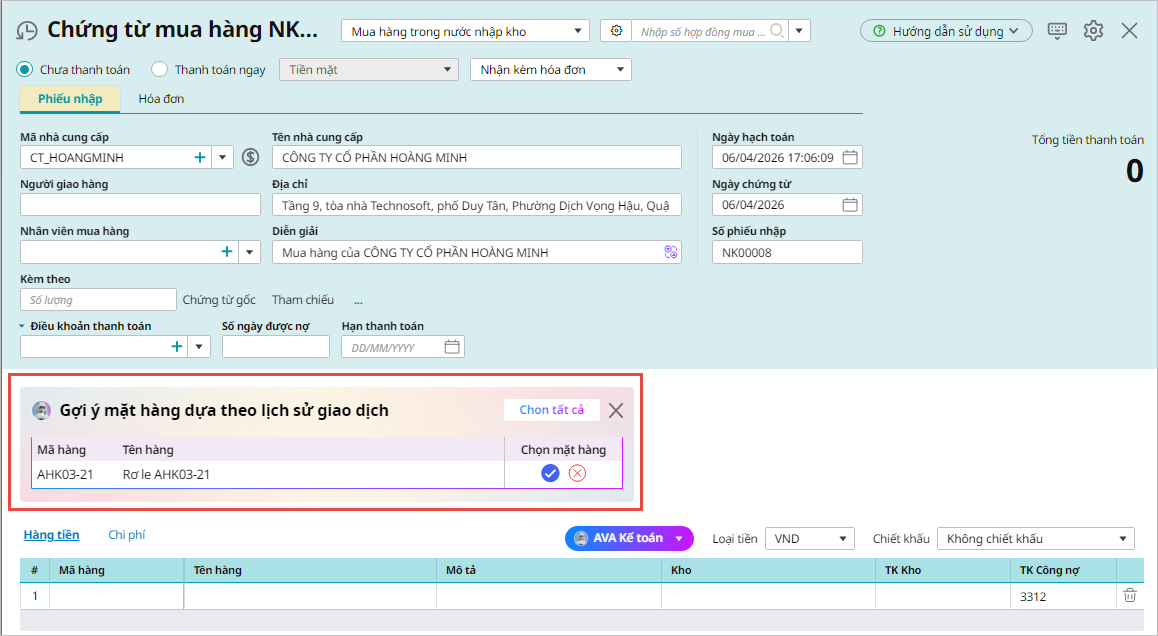Accept suggested item AHK03-21 with checkmark
The image size is (1158, 636).
pos(550,474)
